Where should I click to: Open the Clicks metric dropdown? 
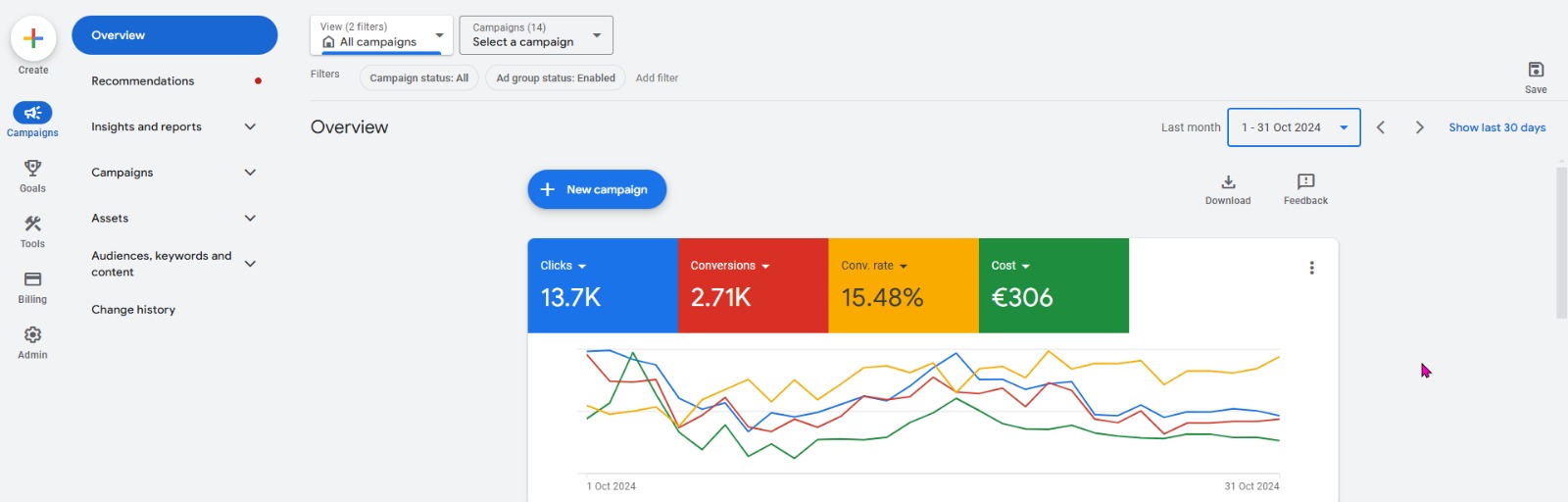point(563,266)
